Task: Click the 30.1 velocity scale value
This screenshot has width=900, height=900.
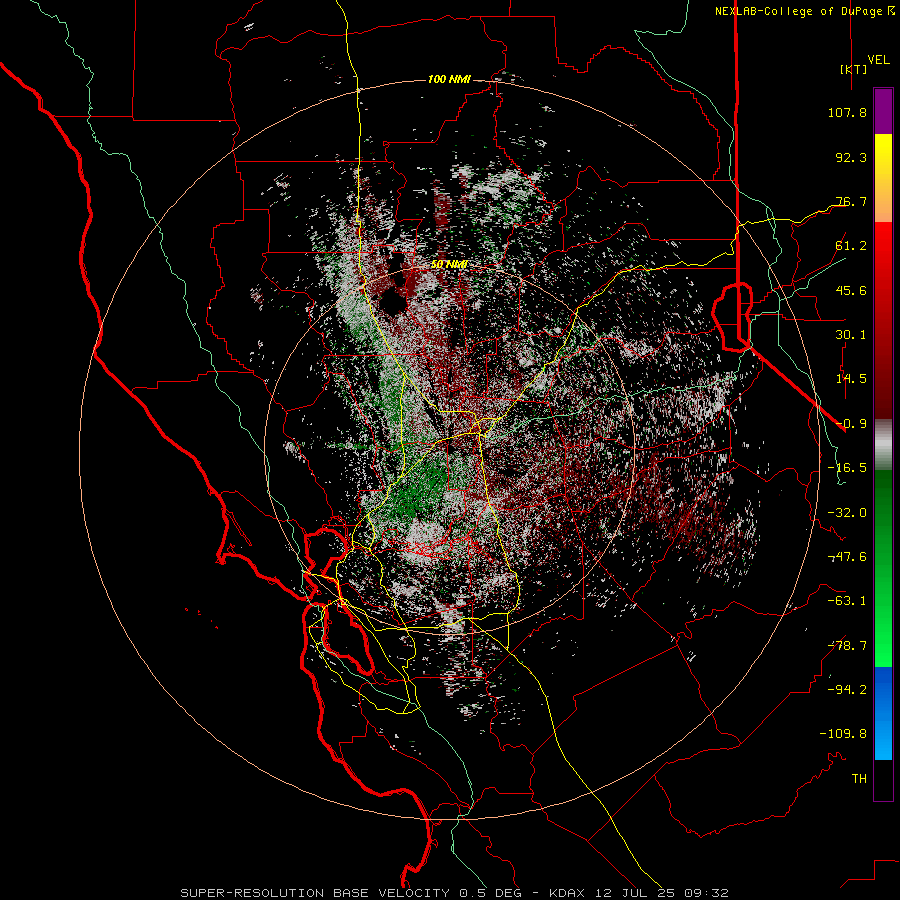Action: click(851, 335)
